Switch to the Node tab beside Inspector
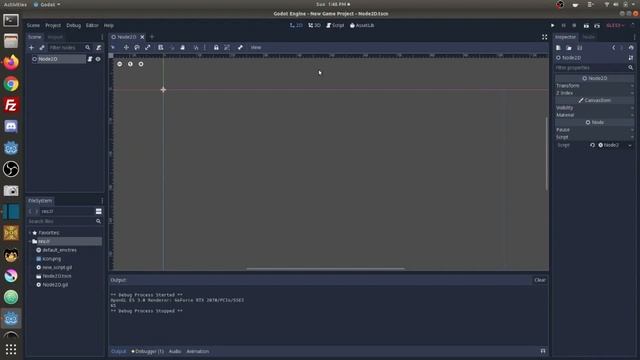640x360 pixels. 589,37
